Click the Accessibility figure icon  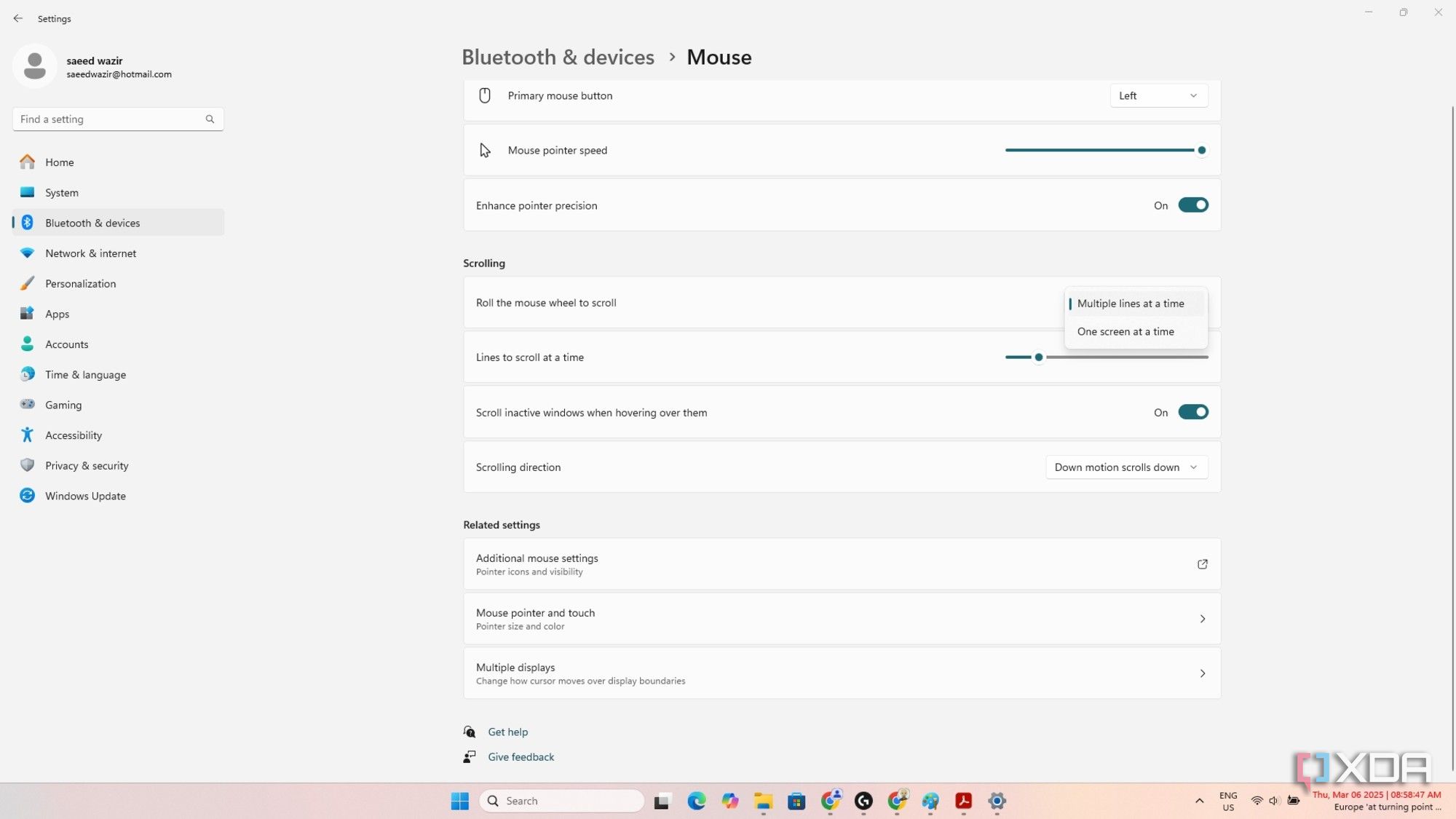click(27, 435)
